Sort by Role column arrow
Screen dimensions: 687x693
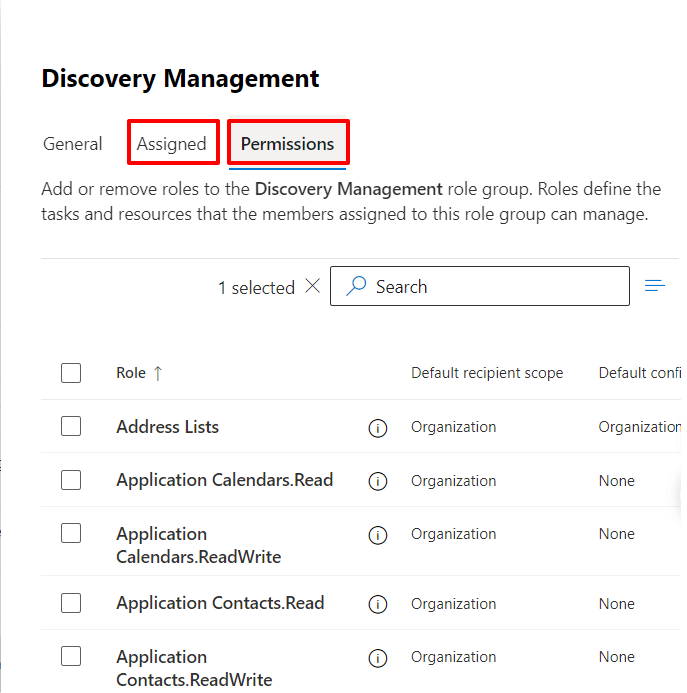157,373
